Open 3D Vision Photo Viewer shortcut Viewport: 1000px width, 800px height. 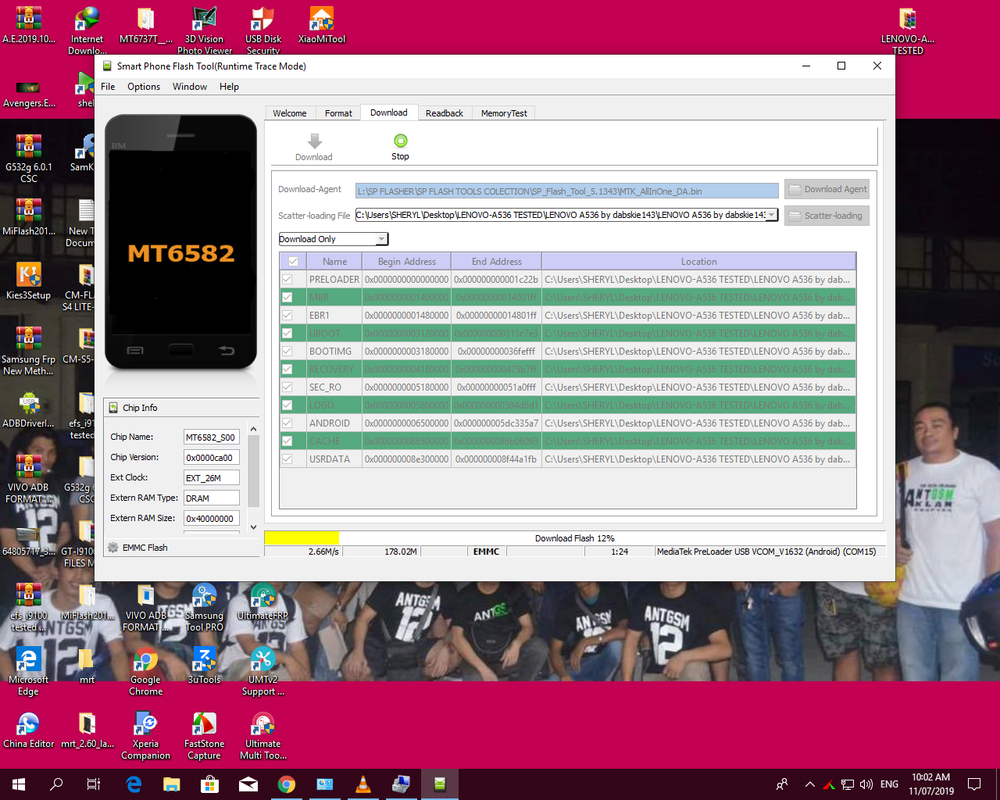pyautogui.click(x=204, y=30)
